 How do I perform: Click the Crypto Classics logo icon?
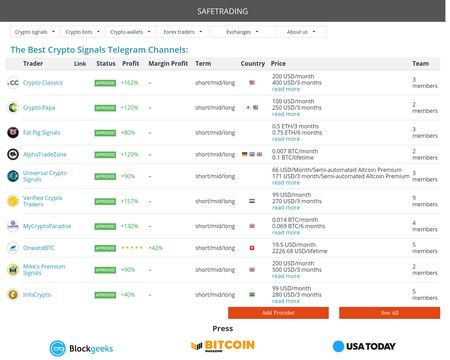(13, 82)
